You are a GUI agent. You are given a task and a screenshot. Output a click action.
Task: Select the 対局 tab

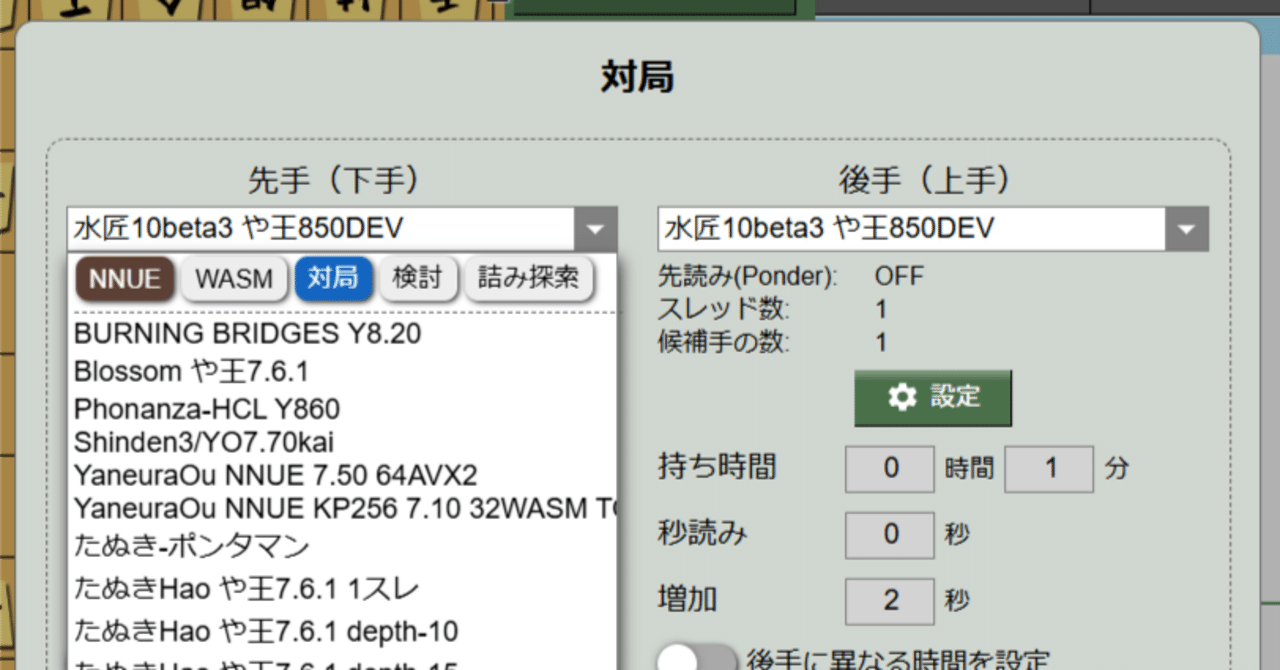pyautogui.click(x=334, y=280)
